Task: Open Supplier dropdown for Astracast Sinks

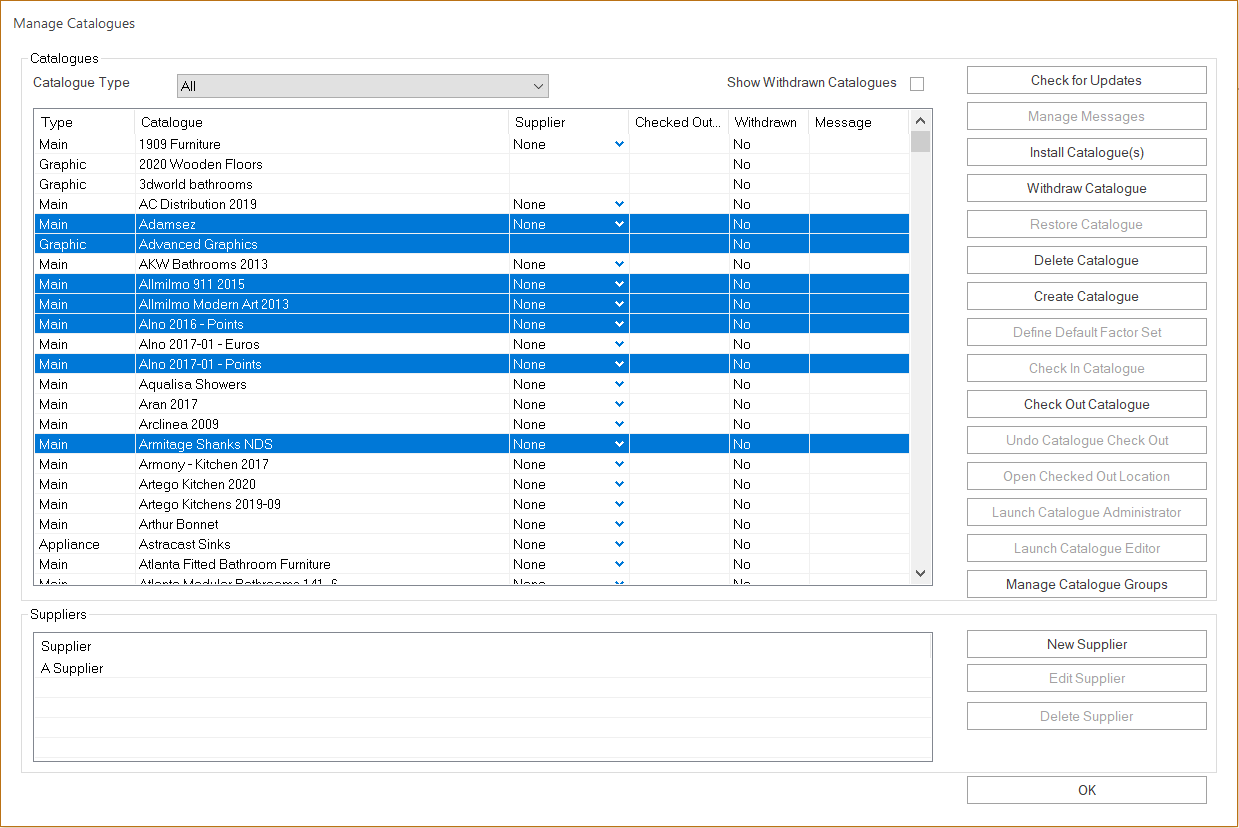Action: point(619,544)
